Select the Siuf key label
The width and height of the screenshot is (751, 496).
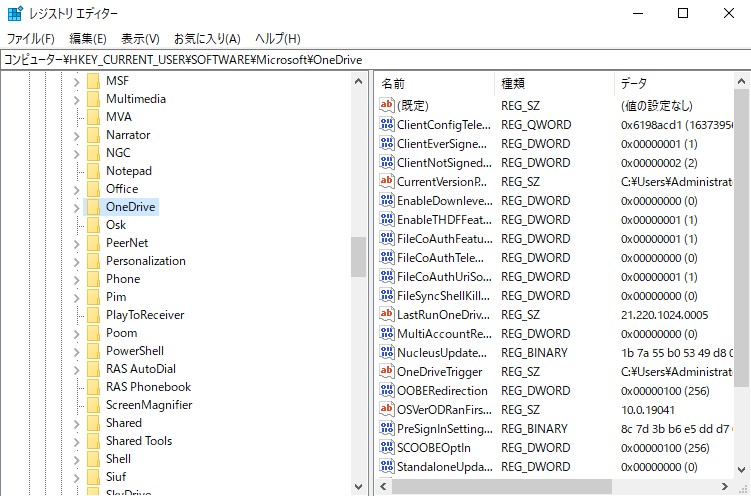116,477
